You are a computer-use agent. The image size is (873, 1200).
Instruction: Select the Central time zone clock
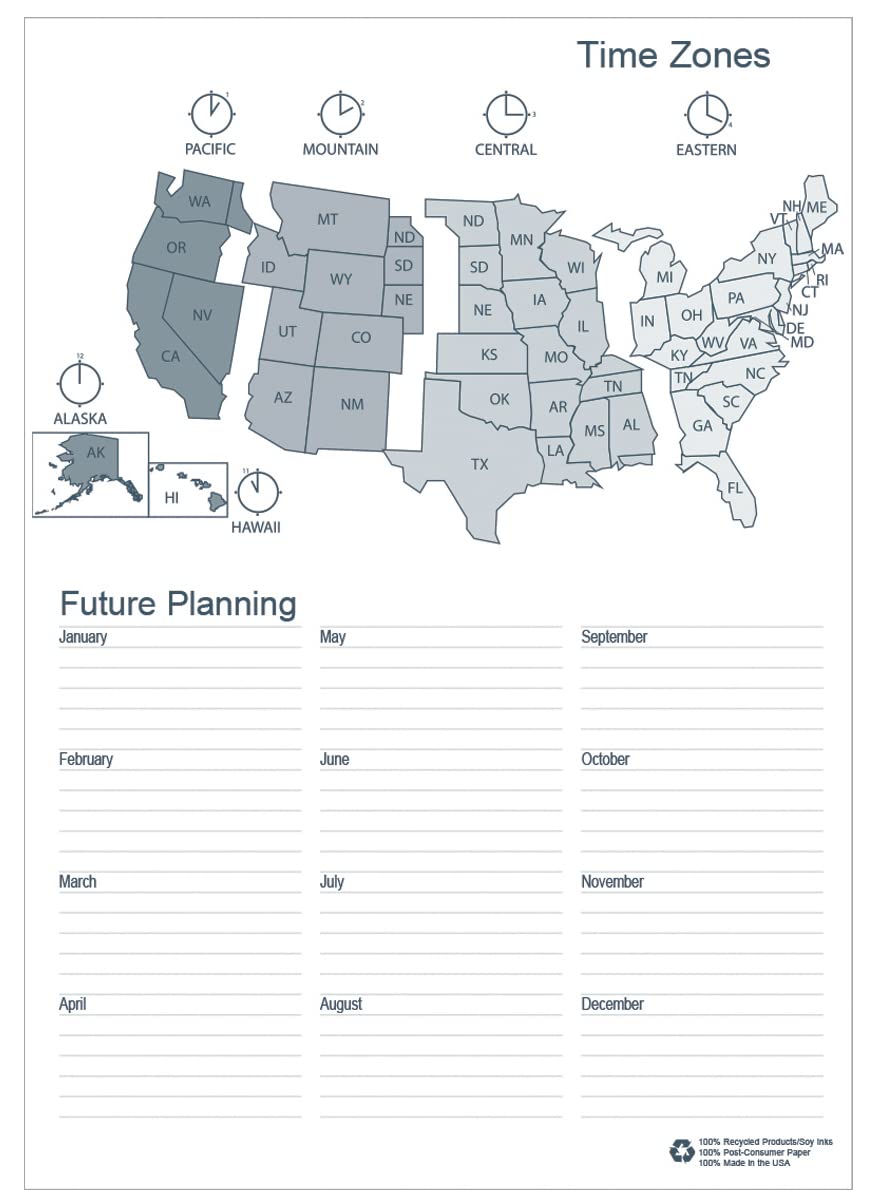506,114
